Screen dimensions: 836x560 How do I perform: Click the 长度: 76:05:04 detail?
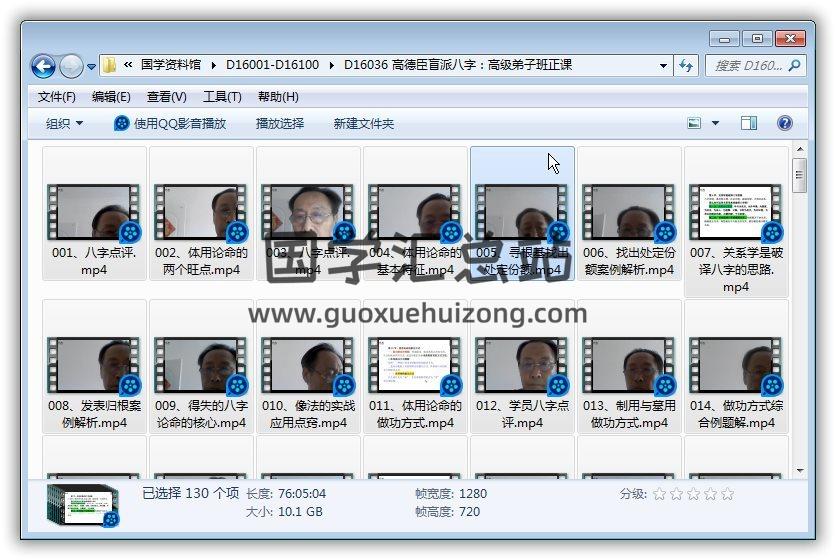tap(286, 494)
